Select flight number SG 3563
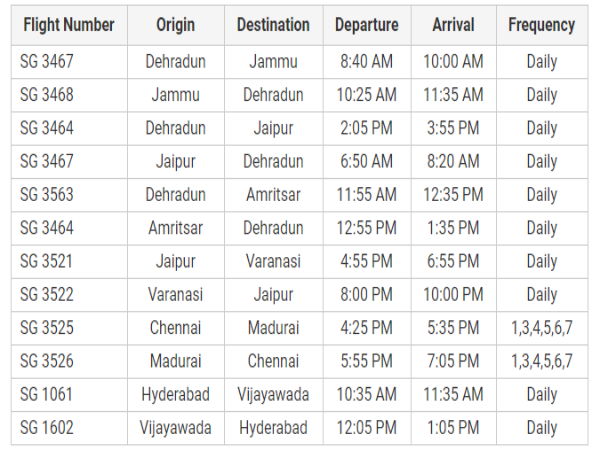 click(x=47, y=195)
